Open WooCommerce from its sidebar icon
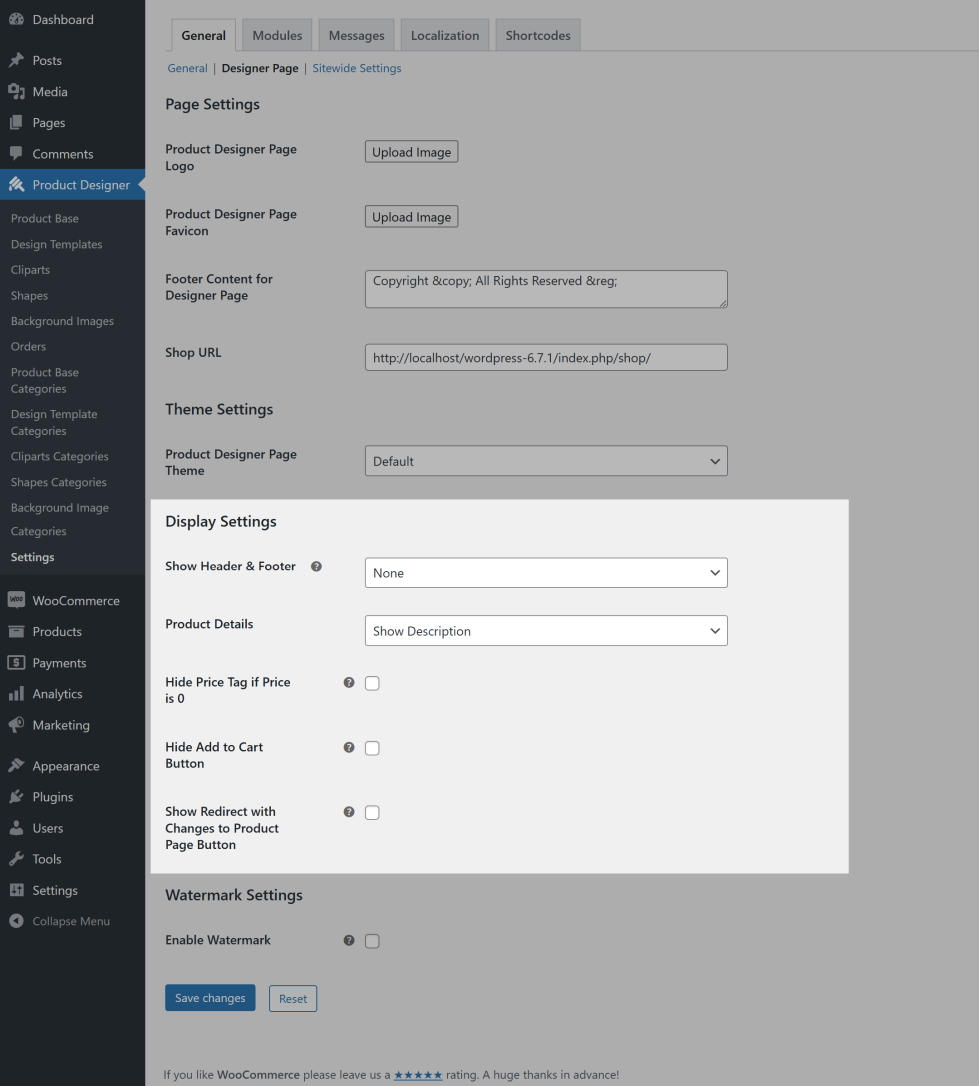The width and height of the screenshot is (979, 1086). [x=16, y=600]
